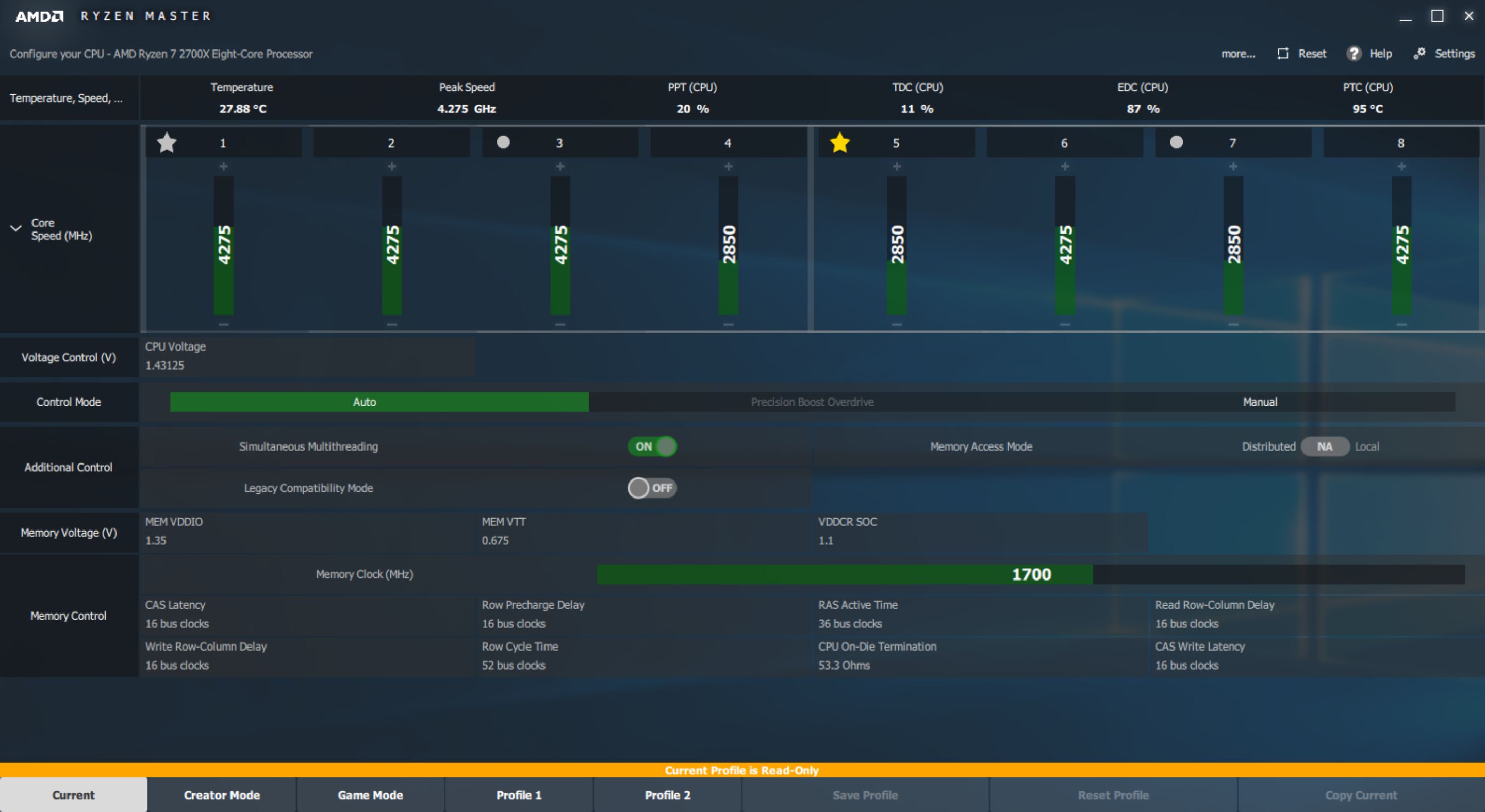Click the gold star on core 5
The height and width of the screenshot is (812, 1485).
[x=840, y=142]
